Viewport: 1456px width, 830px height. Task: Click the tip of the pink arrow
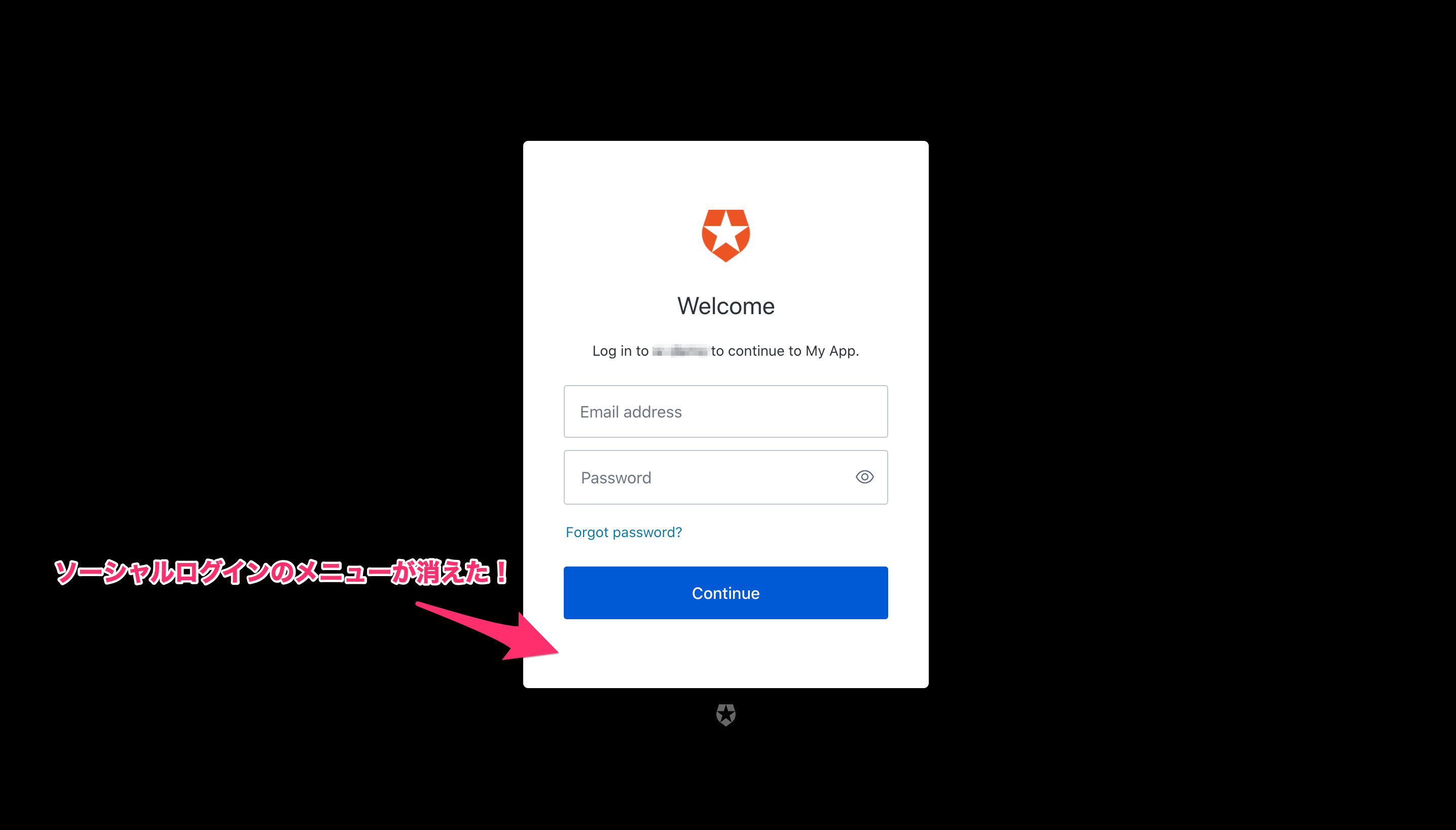tap(556, 652)
